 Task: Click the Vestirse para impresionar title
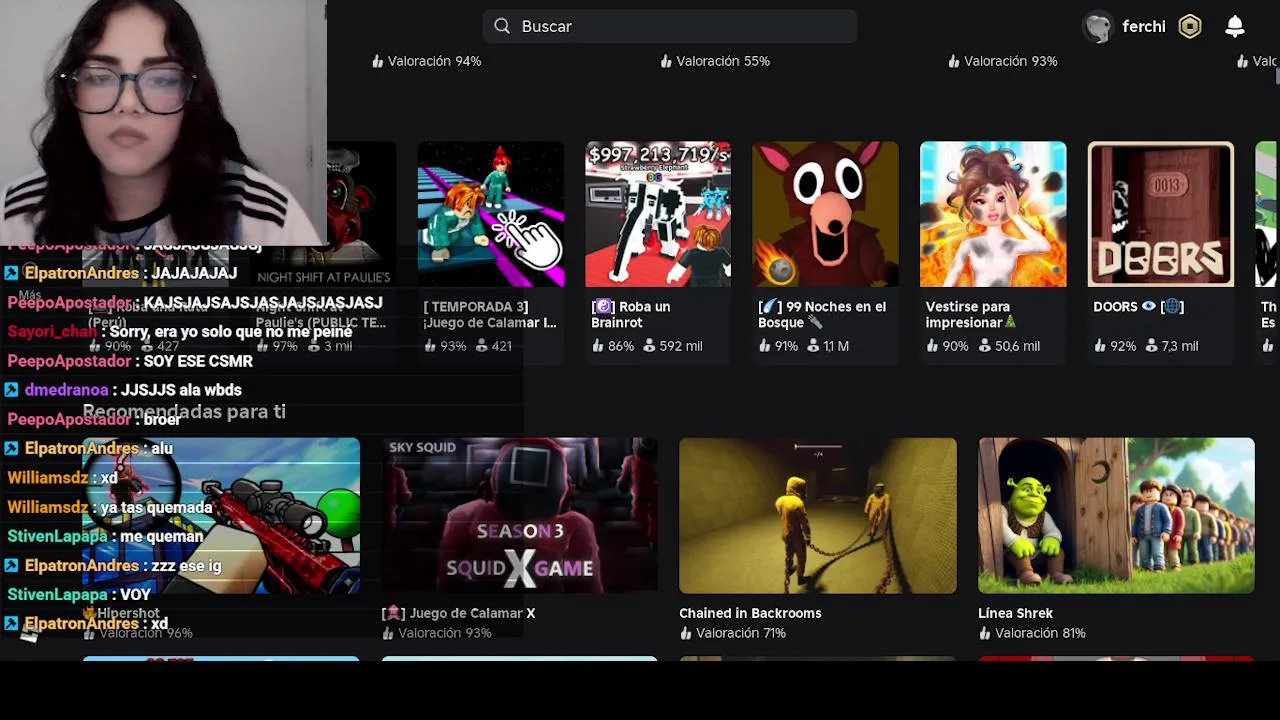pyautogui.click(x=970, y=315)
